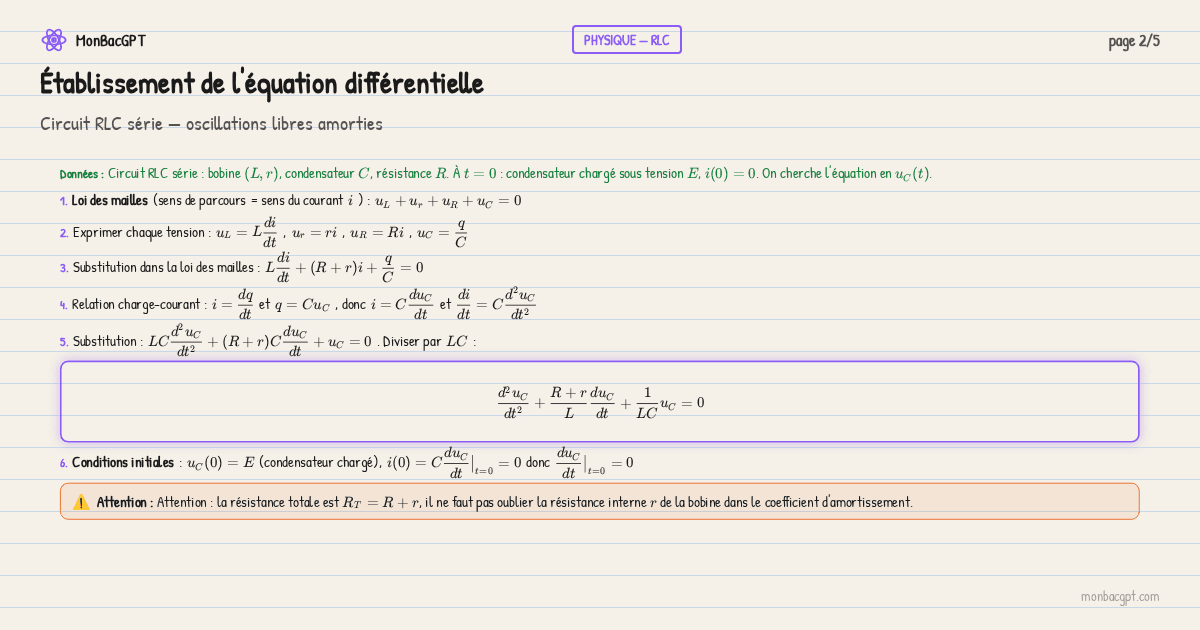Viewport: 1200px width, 630px height.
Task: Select the PHYSIQUE — RLC tab badge
Action: [627, 39]
